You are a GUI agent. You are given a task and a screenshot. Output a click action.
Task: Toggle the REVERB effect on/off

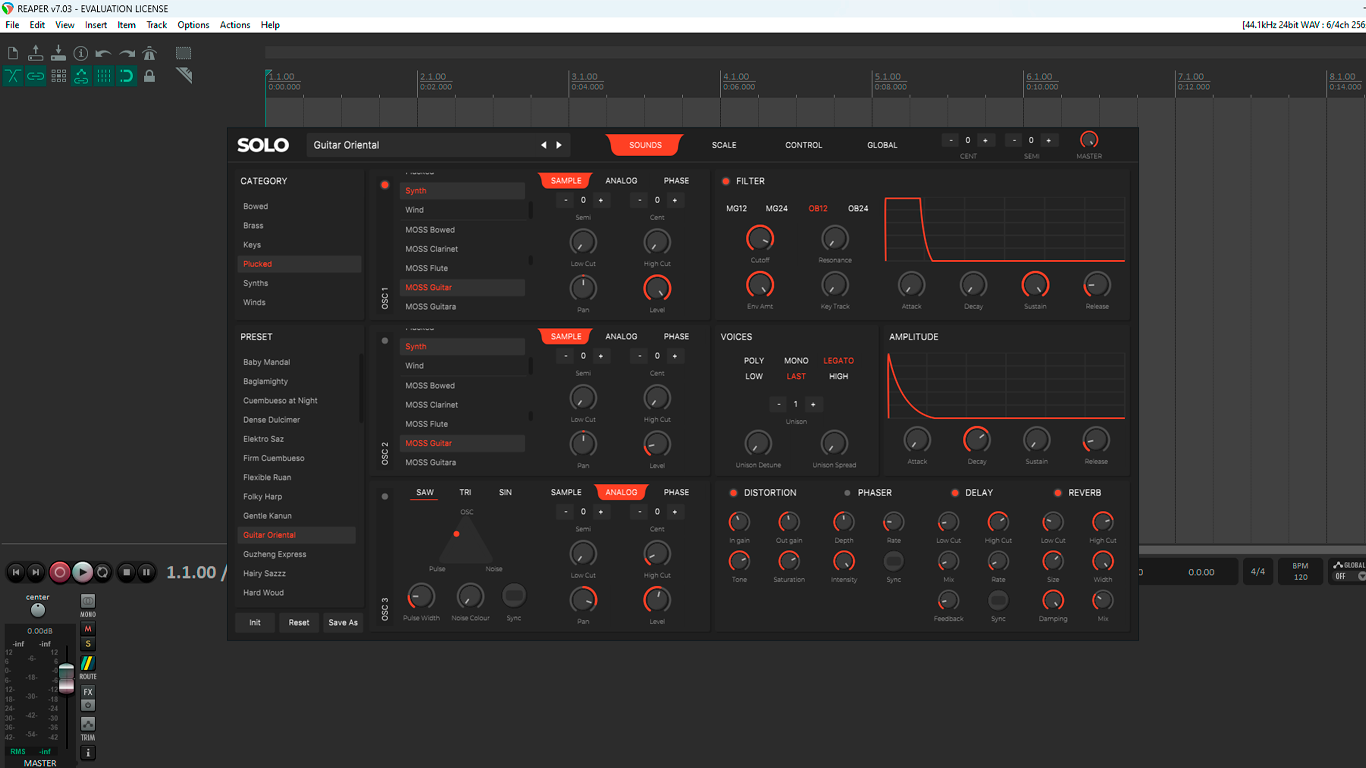(1058, 493)
